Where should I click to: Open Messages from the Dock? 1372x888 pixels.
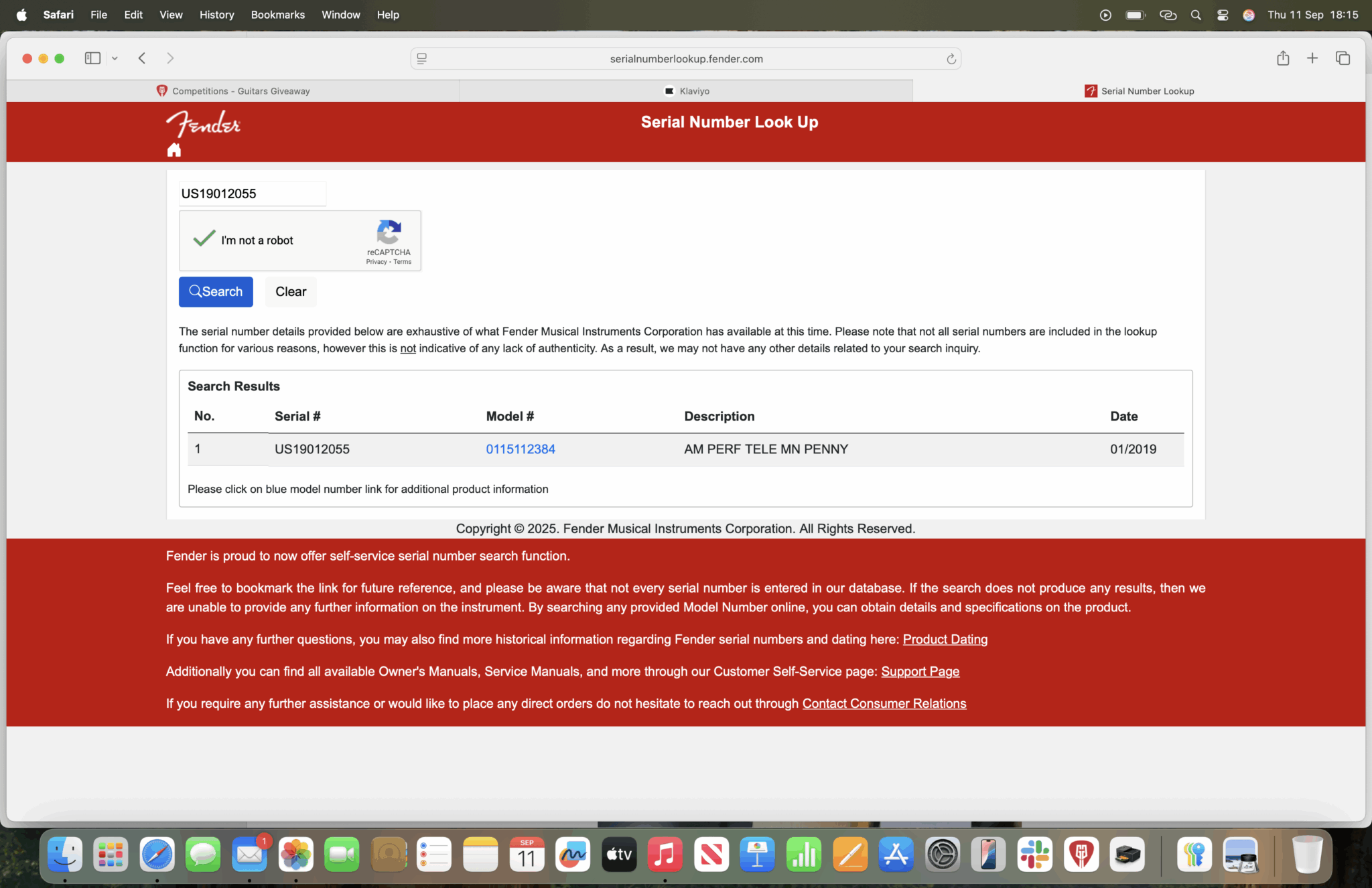(x=203, y=855)
